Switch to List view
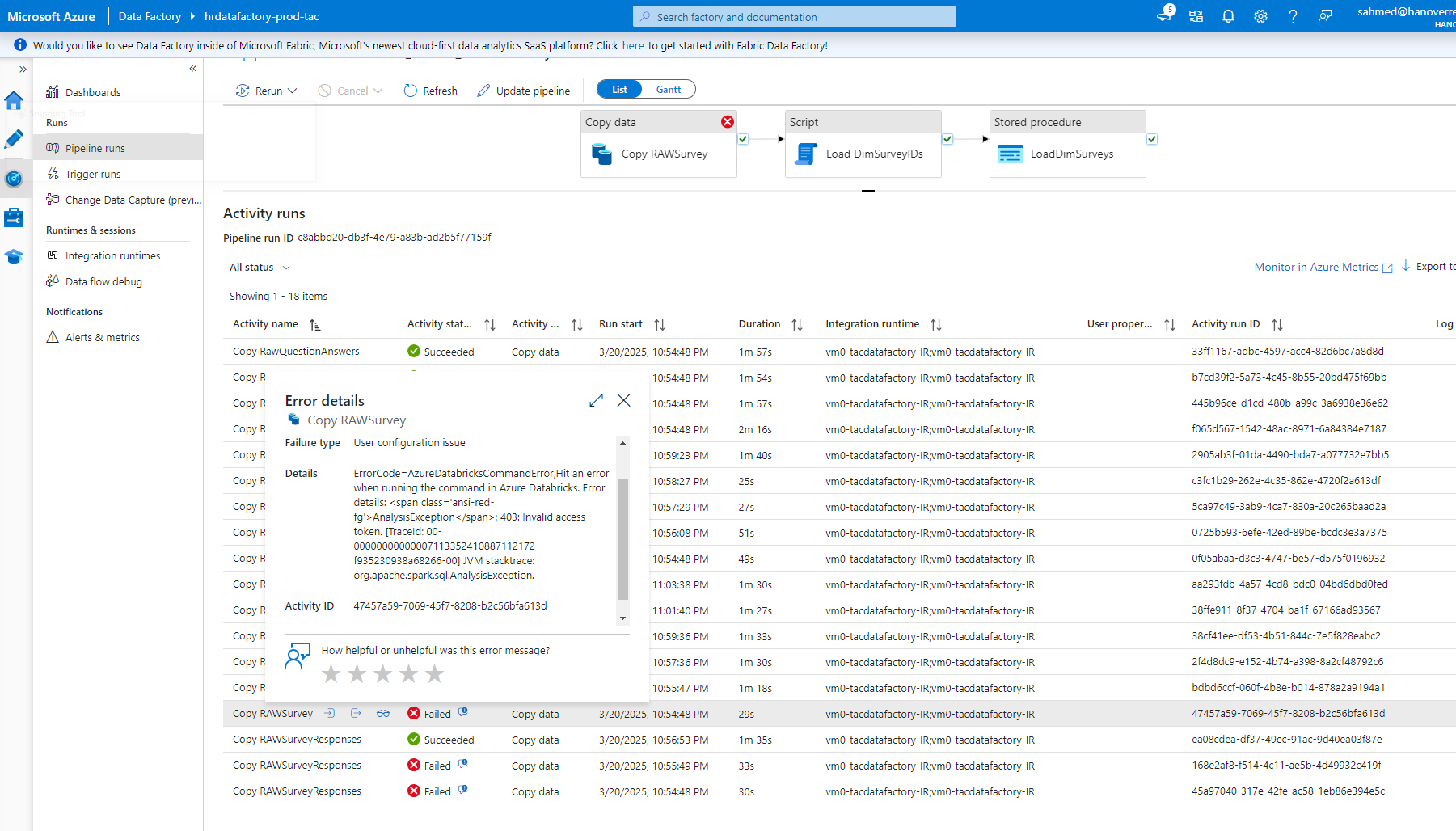1456x831 pixels. (x=619, y=90)
